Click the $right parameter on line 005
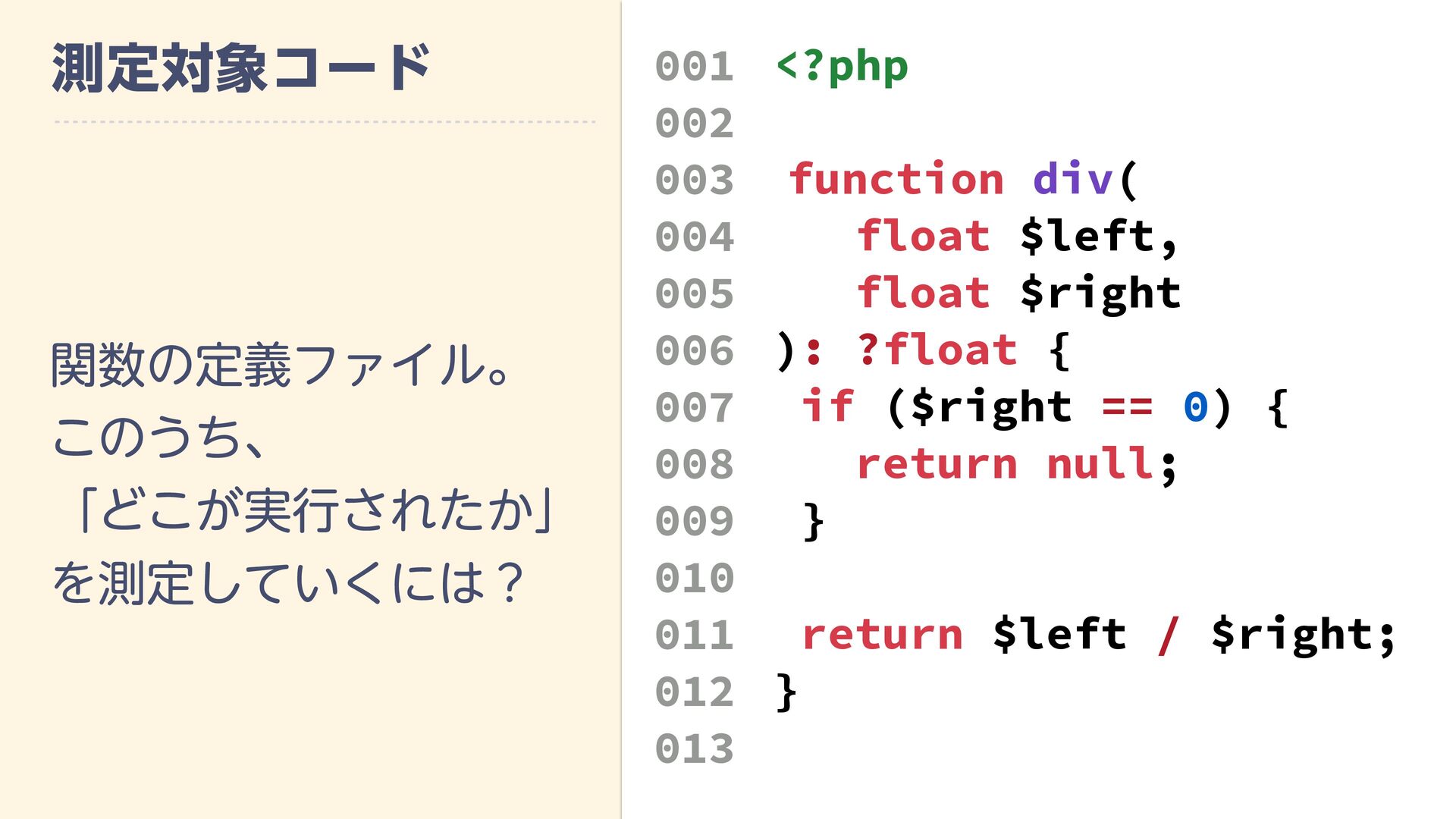1456x819 pixels. tap(1100, 293)
